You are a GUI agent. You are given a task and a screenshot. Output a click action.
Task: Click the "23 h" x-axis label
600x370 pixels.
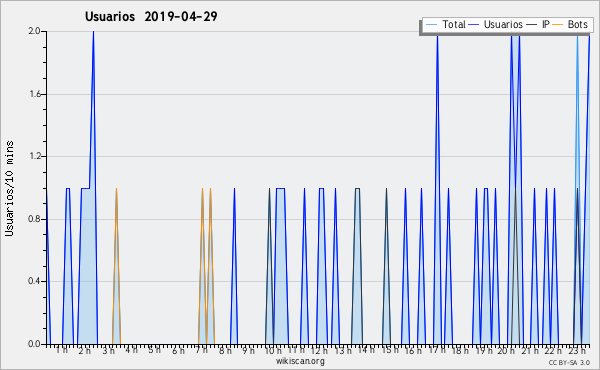tap(577, 350)
